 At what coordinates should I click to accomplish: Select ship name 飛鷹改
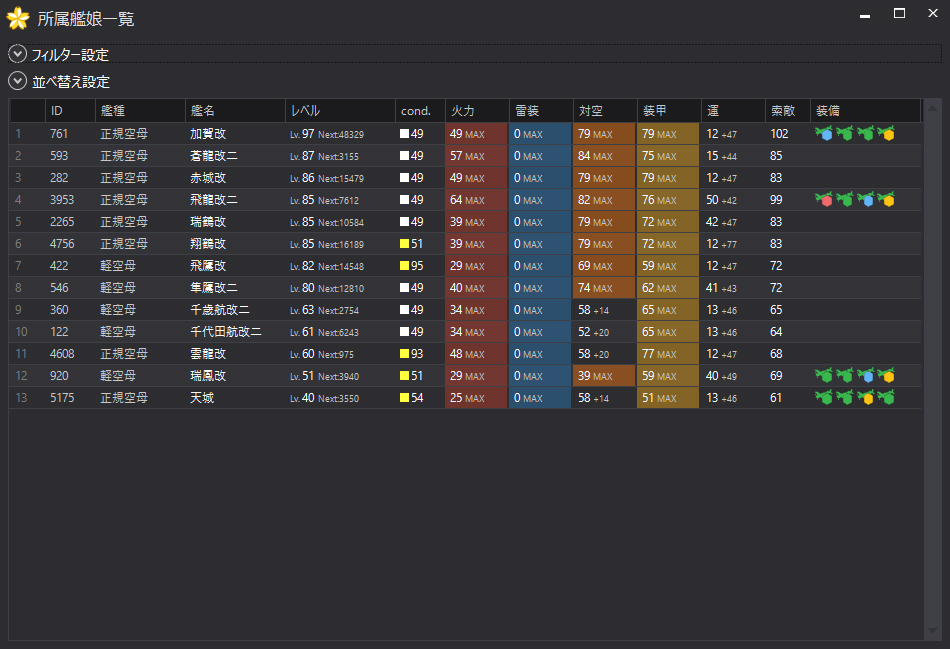pos(208,265)
